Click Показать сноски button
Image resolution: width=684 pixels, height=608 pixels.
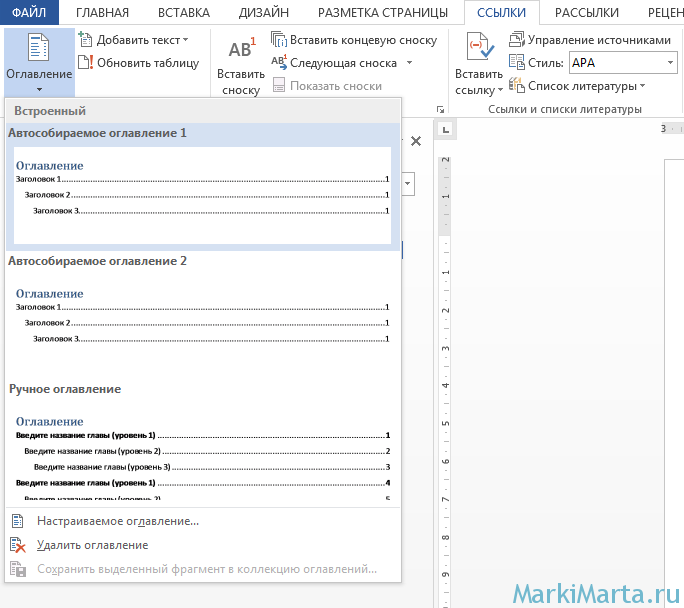[327, 86]
